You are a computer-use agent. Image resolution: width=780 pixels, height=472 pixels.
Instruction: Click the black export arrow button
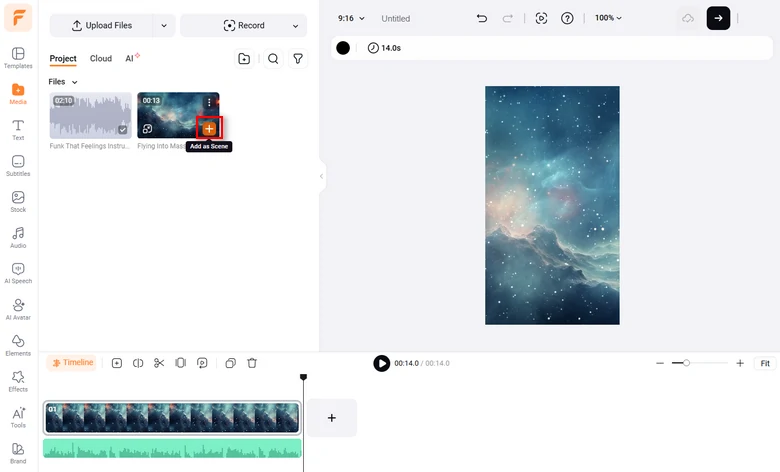(x=718, y=18)
